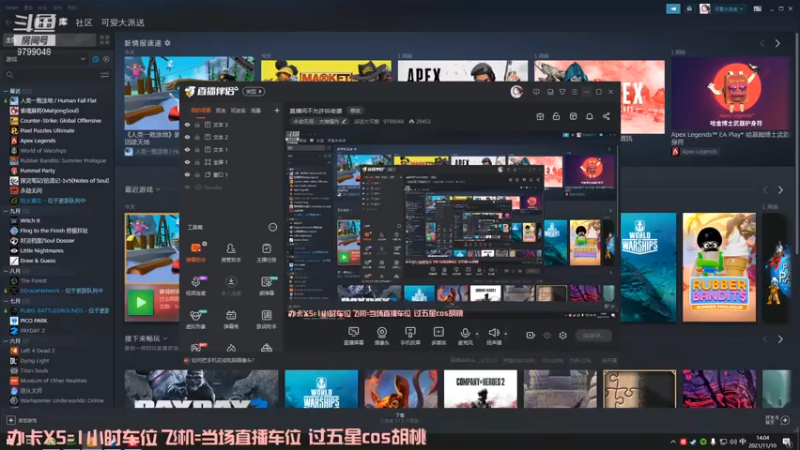Open 虚拟形象 virtual avatar tool

coord(196,319)
